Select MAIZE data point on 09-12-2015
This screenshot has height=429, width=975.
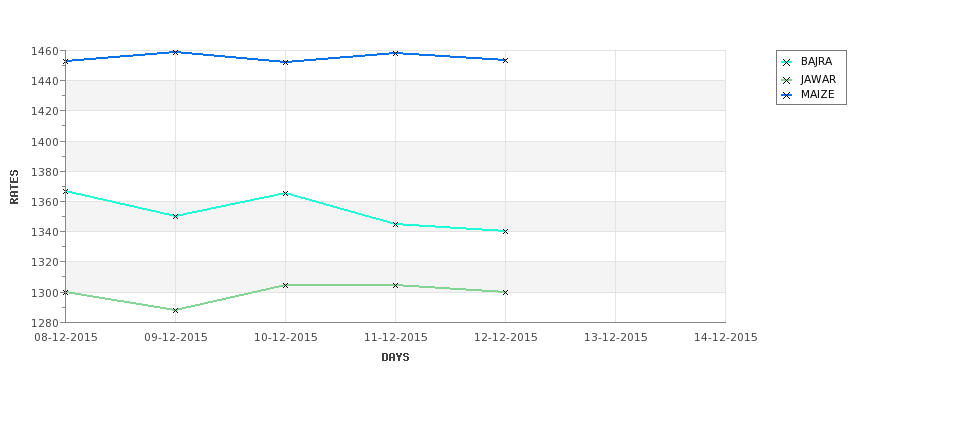tap(175, 52)
